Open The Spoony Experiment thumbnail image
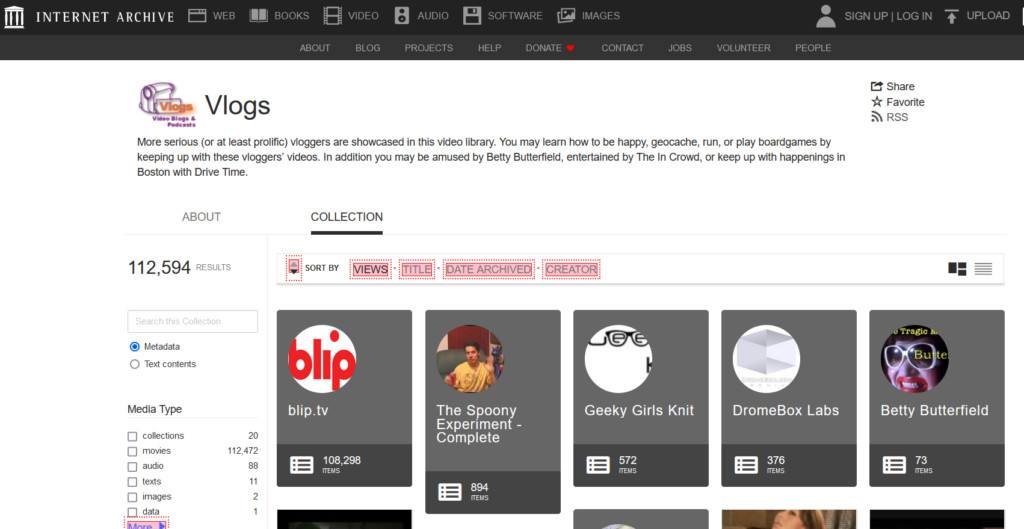This screenshot has width=1024, height=529. [470, 359]
